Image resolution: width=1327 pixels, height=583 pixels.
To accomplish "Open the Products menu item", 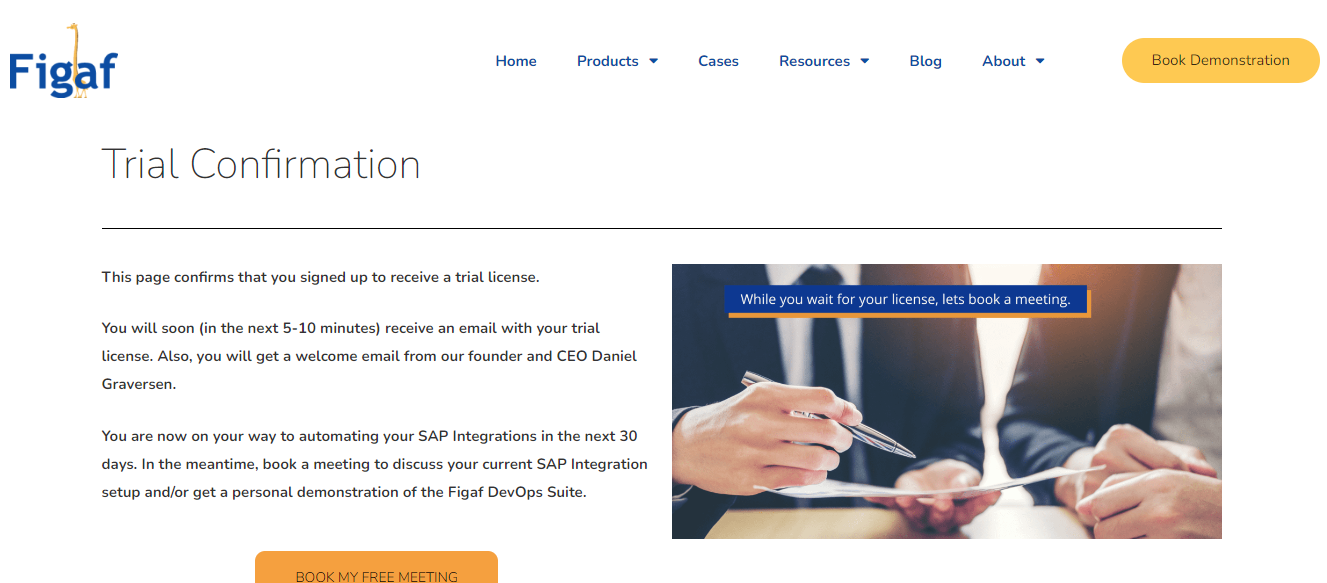I will click(x=607, y=61).
